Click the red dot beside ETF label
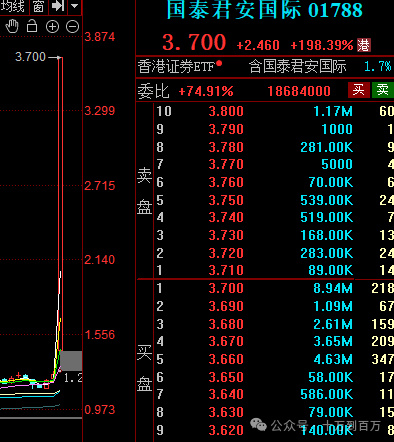Viewport: 394px width, 442px height. pyautogui.click(x=219, y=63)
